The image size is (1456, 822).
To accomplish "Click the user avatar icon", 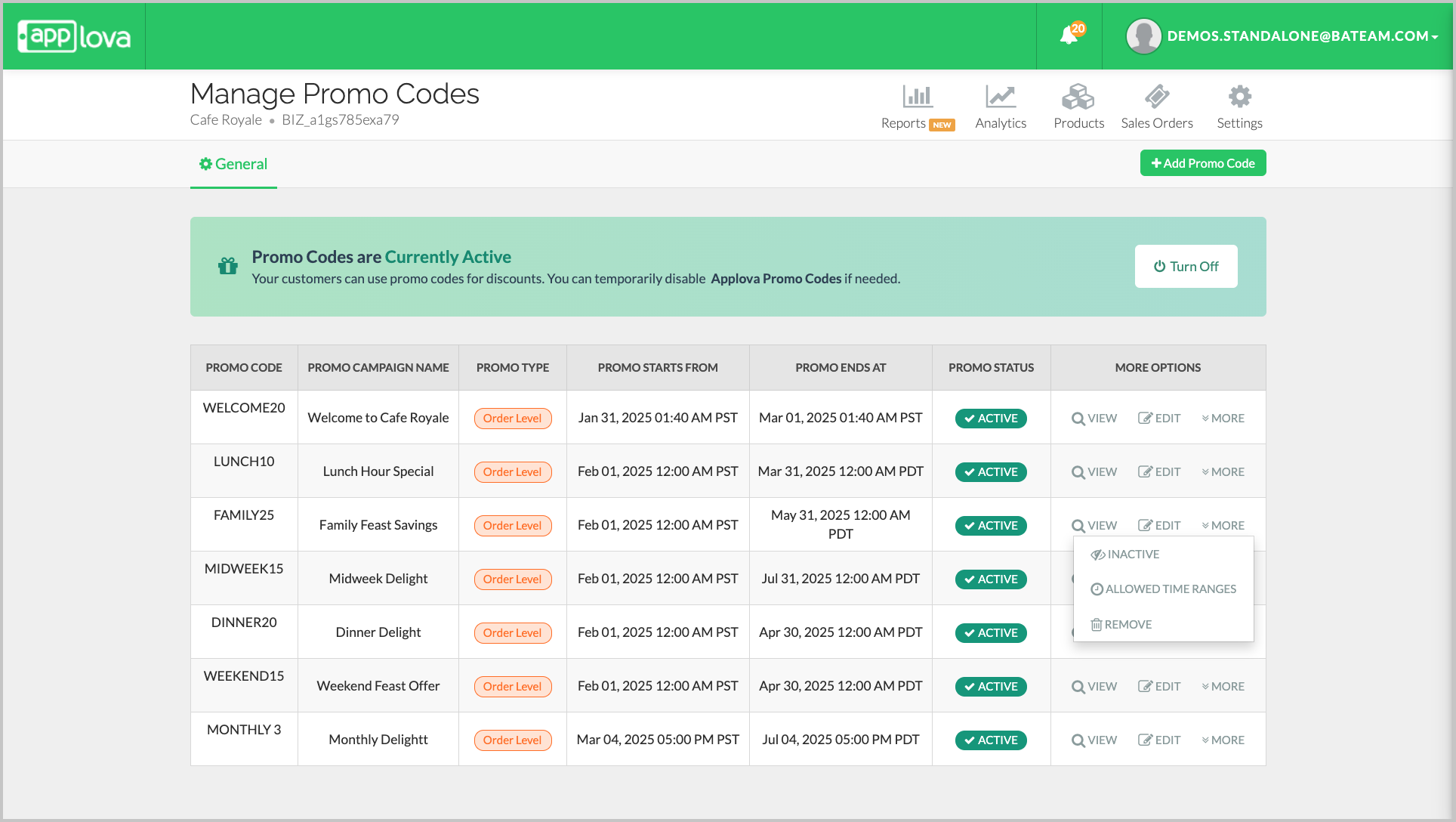I will 1143,36.
